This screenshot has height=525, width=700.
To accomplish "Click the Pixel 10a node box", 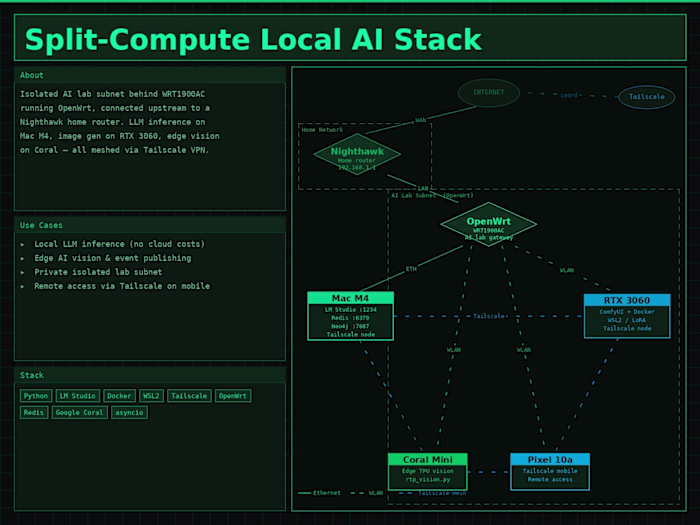I will pos(550,472).
